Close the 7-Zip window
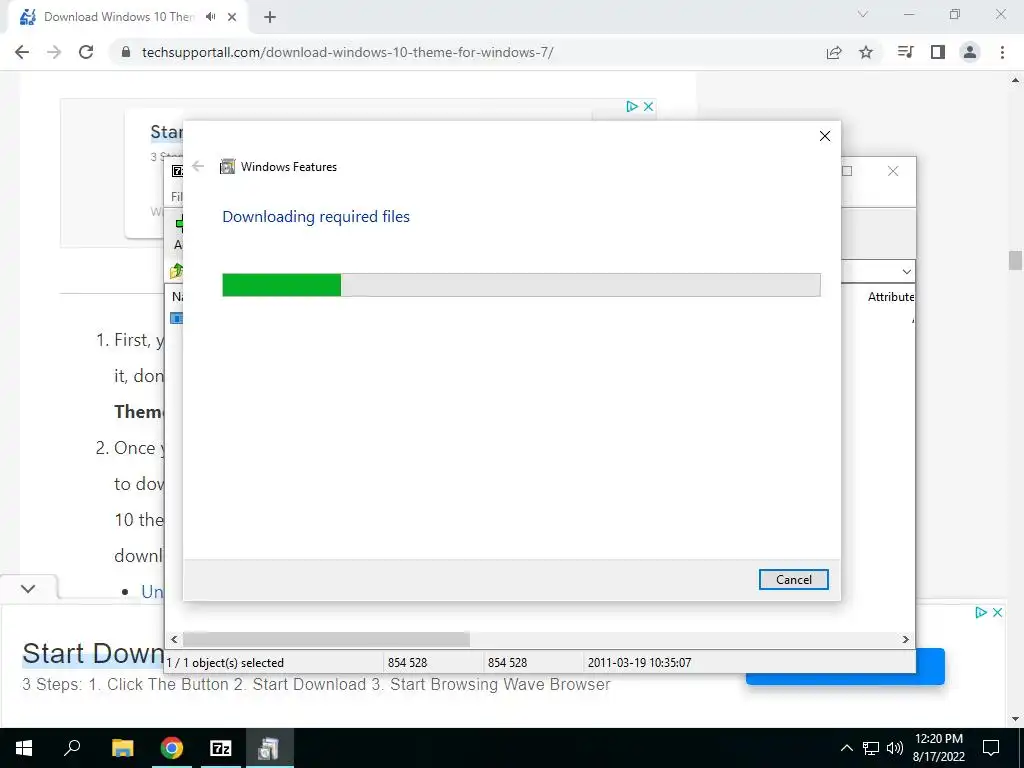1024x768 pixels. [893, 171]
